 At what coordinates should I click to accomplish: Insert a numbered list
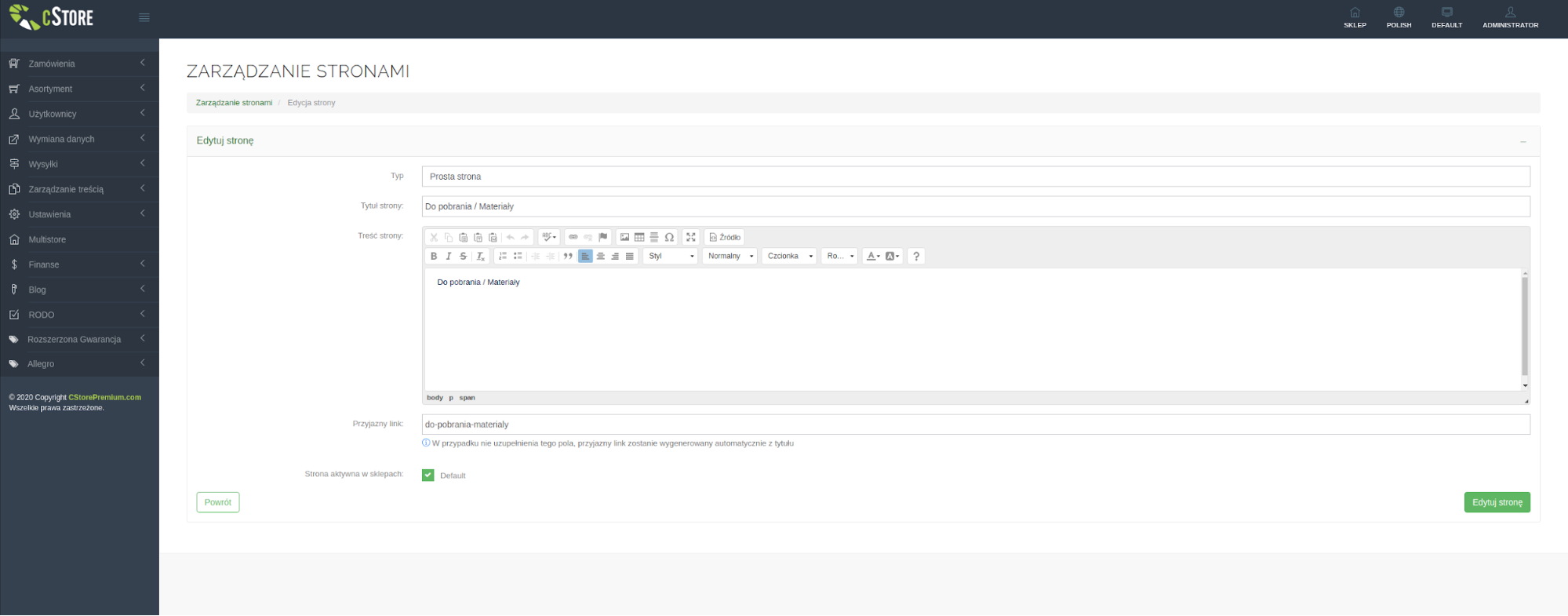click(x=503, y=256)
